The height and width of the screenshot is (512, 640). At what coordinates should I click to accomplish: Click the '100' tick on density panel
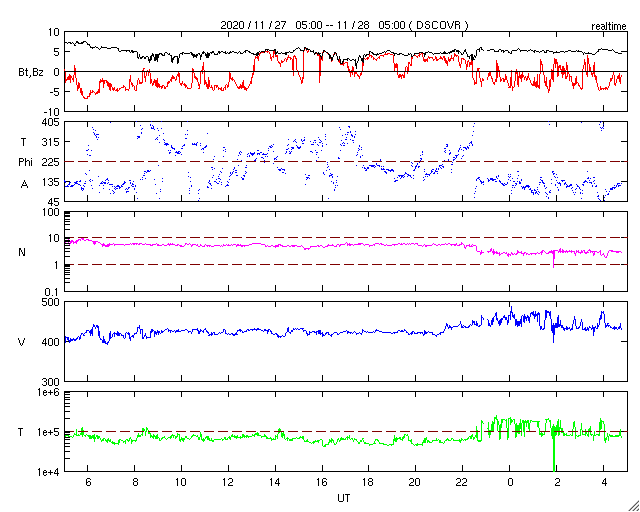(x=51, y=212)
